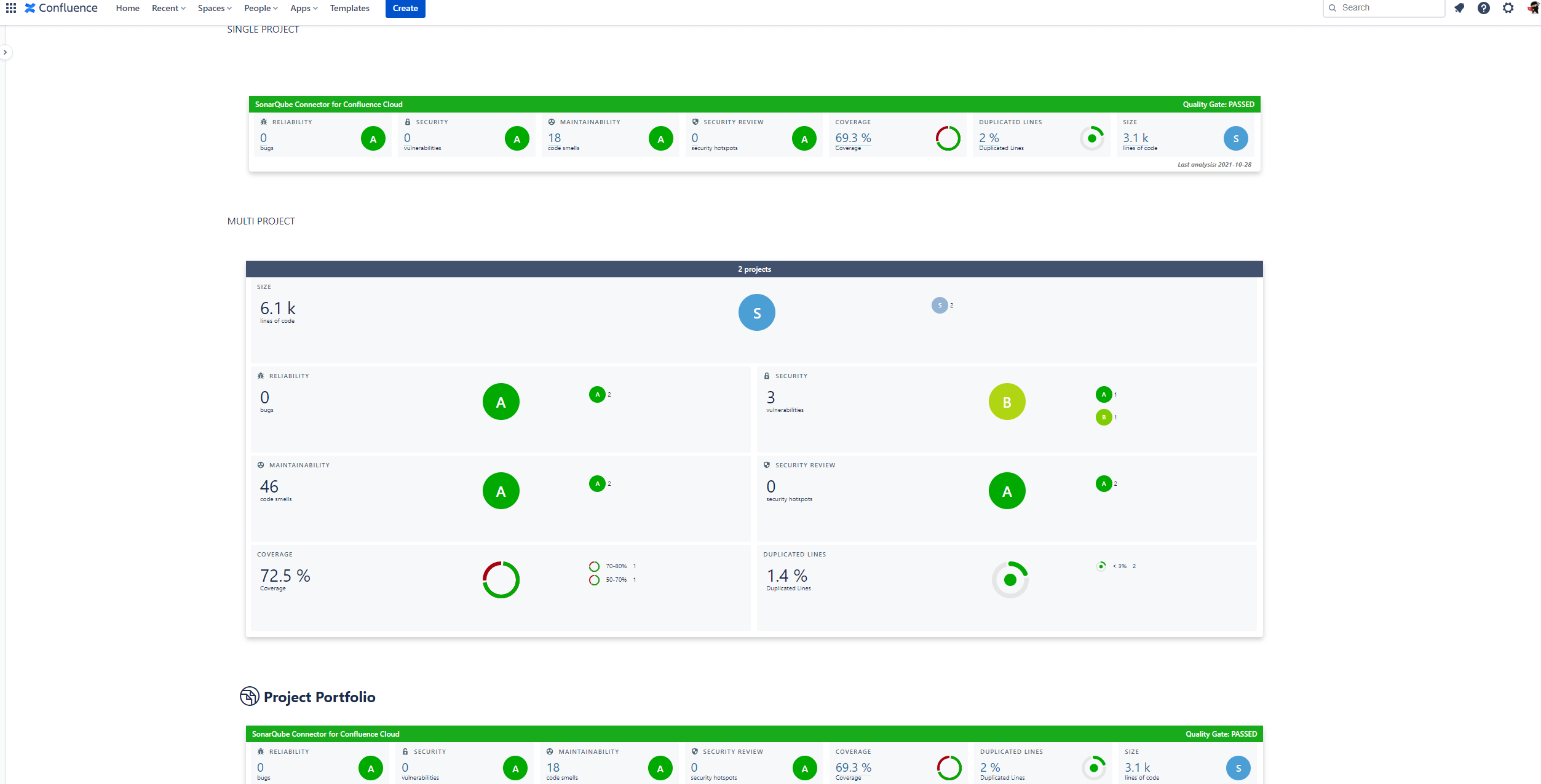
Task: Click the portfolio Size S badge at bottom
Action: click(1238, 769)
